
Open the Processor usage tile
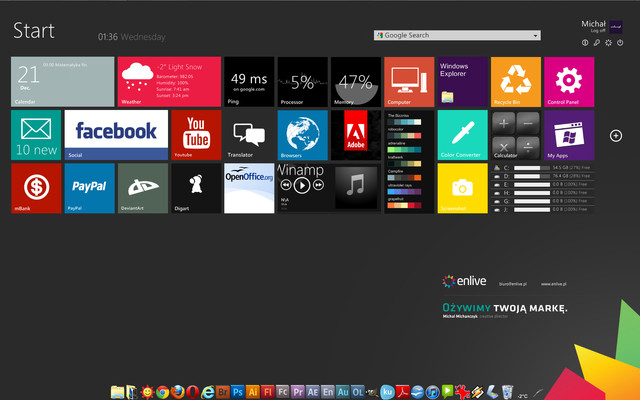point(302,82)
